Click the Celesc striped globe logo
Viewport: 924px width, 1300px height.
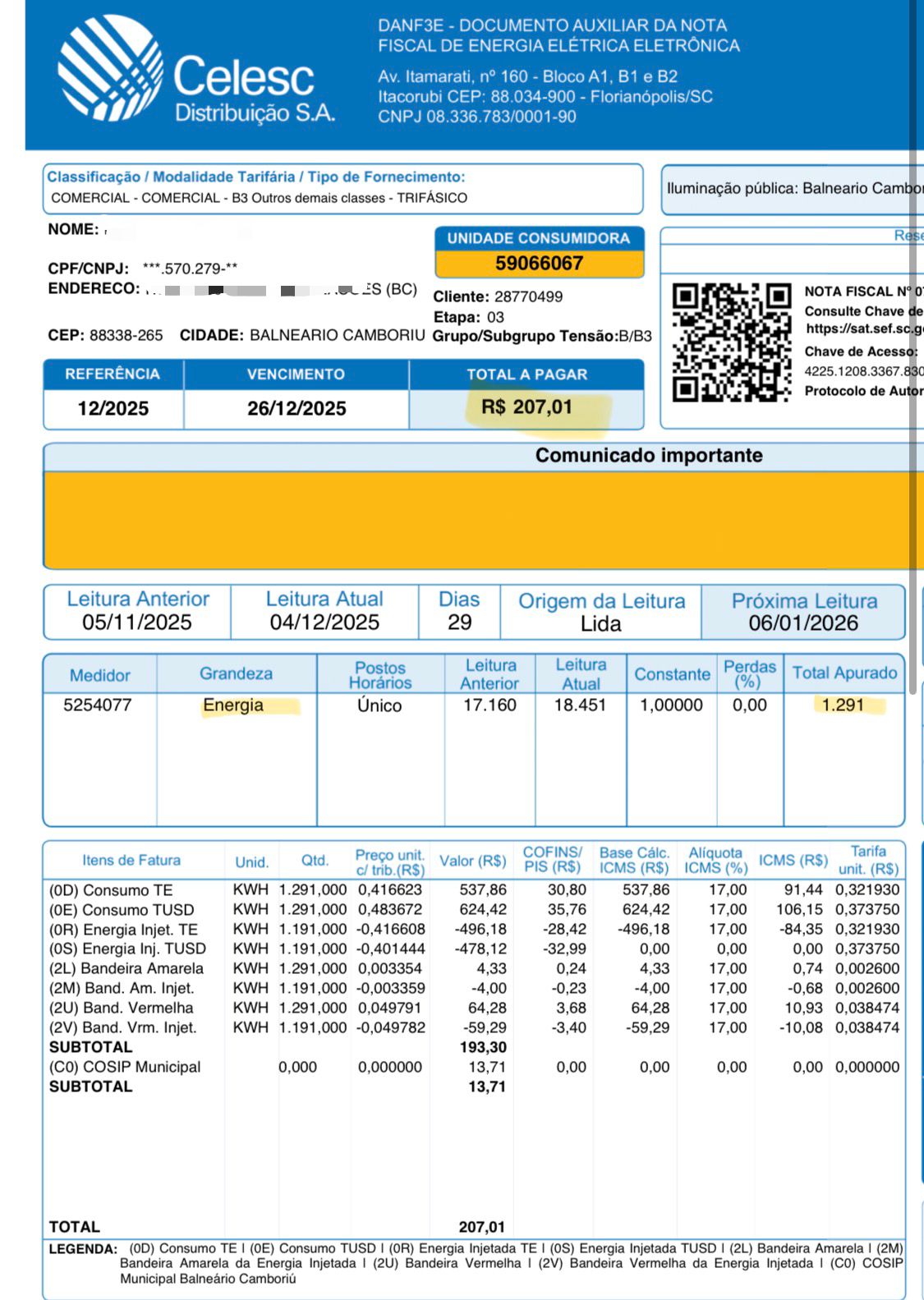(x=108, y=68)
